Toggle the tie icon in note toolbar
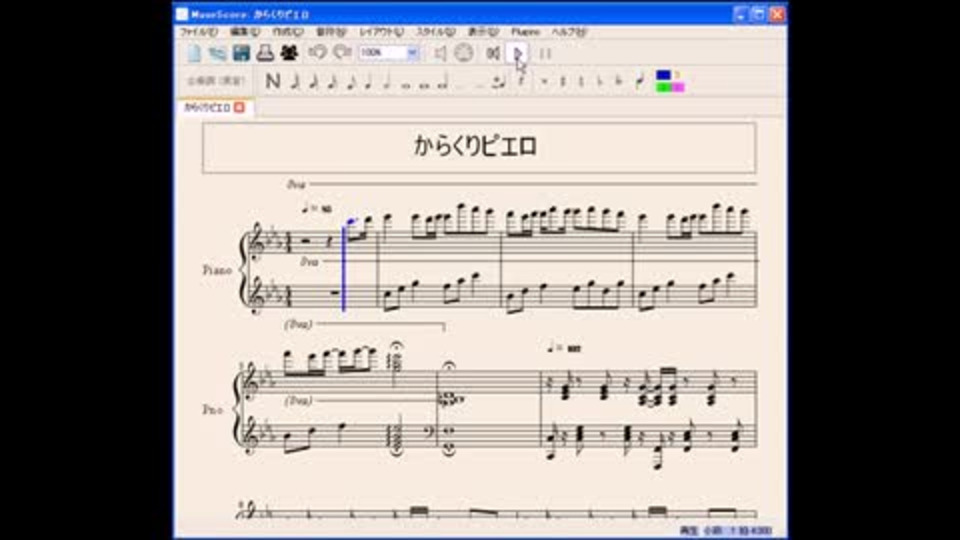Image resolution: width=960 pixels, height=540 pixels. pyautogui.click(x=500, y=81)
